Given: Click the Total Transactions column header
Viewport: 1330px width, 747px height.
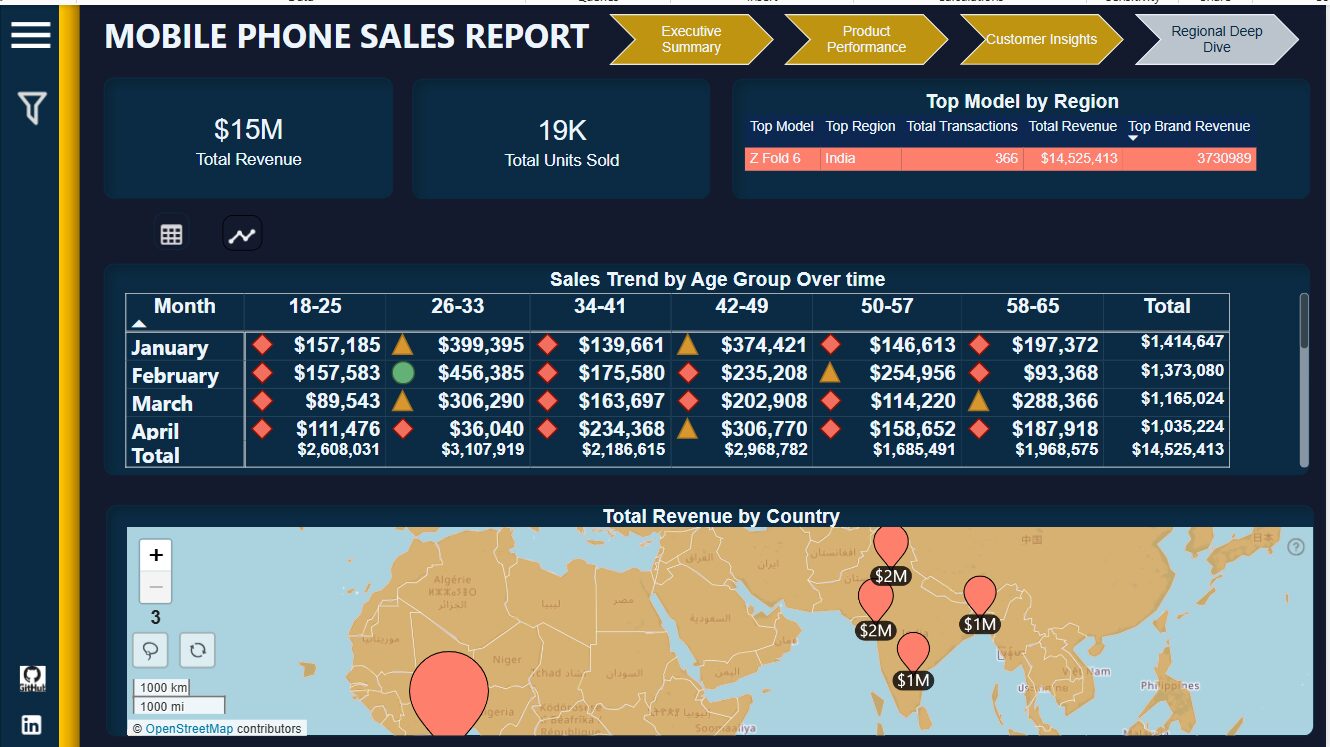Looking at the screenshot, I should pyautogui.click(x=962, y=126).
